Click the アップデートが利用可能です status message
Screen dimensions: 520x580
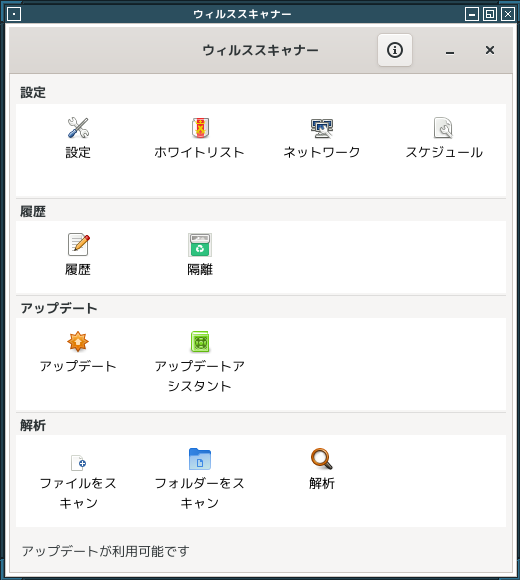click(x=105, y=551)
